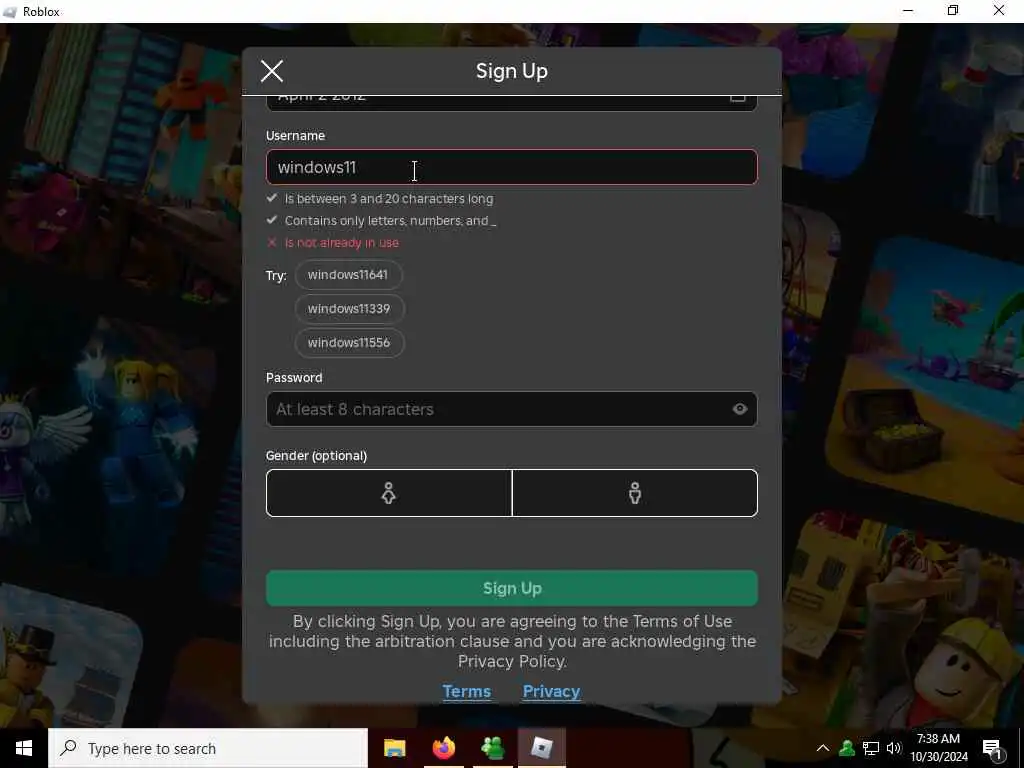The width and height of the screenshot is (1024, 768).
Task: Open the Windows Start menu
Action: [x=24, y=748]
